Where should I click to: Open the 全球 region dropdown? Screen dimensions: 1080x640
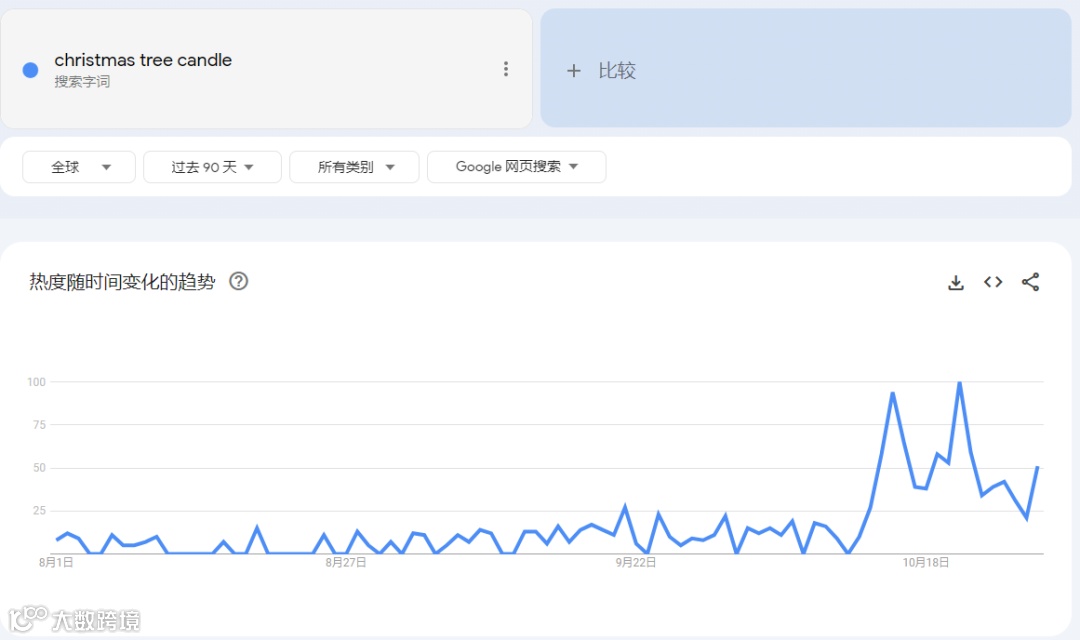pyautogui.click(x=79, y=167)
